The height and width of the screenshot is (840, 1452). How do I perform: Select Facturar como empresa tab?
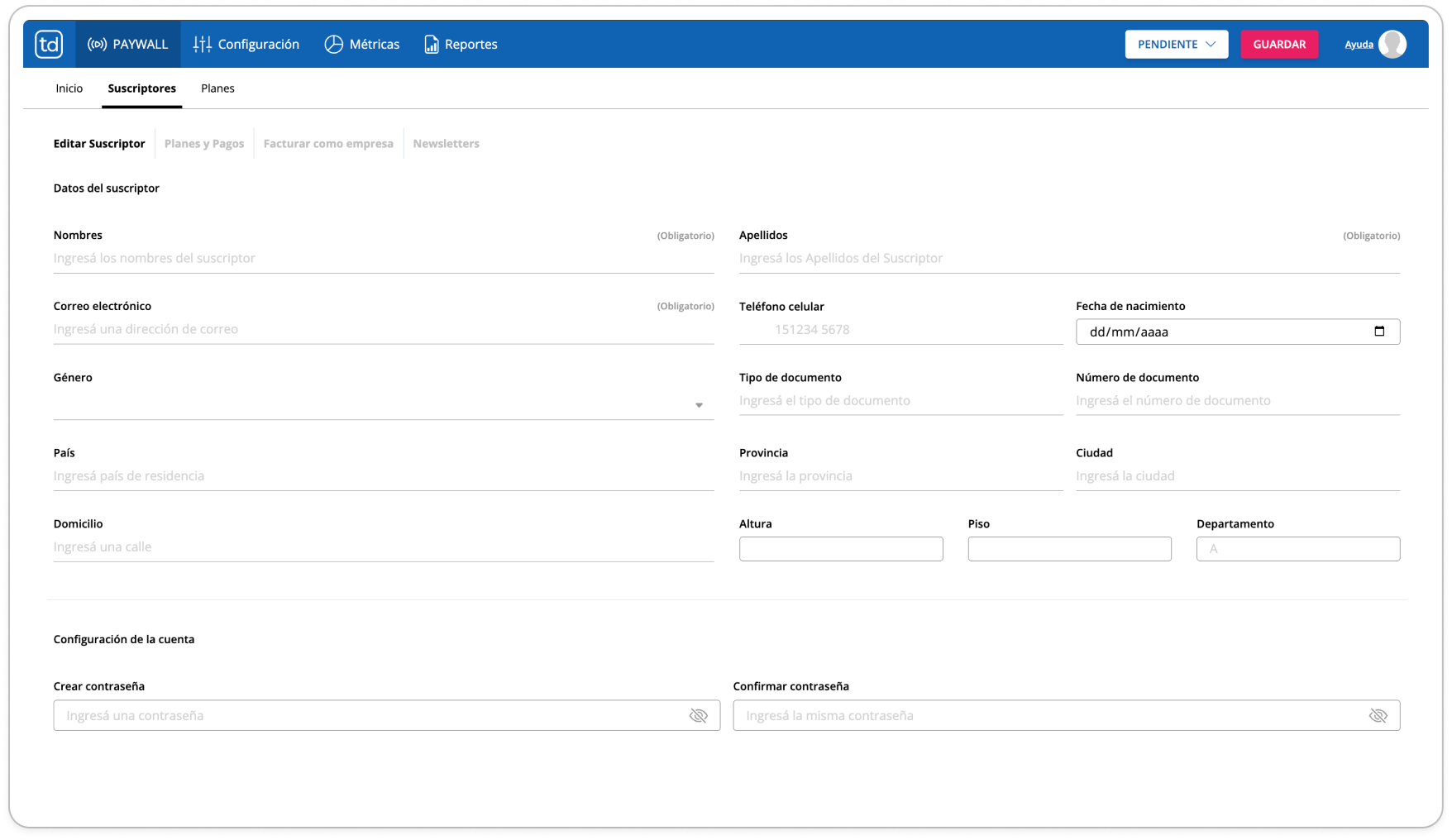click(328, 144)
